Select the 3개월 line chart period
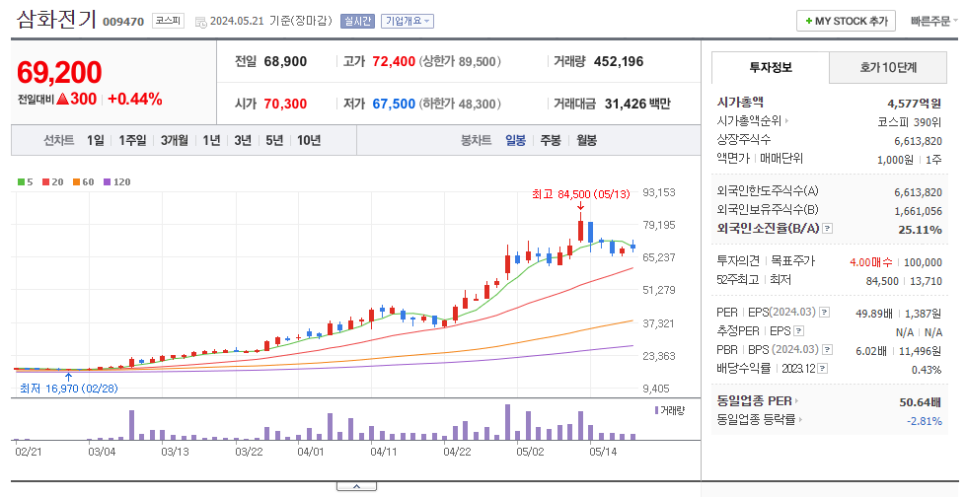The width and height of the screenshot is (966, 497). pos(174,140)
